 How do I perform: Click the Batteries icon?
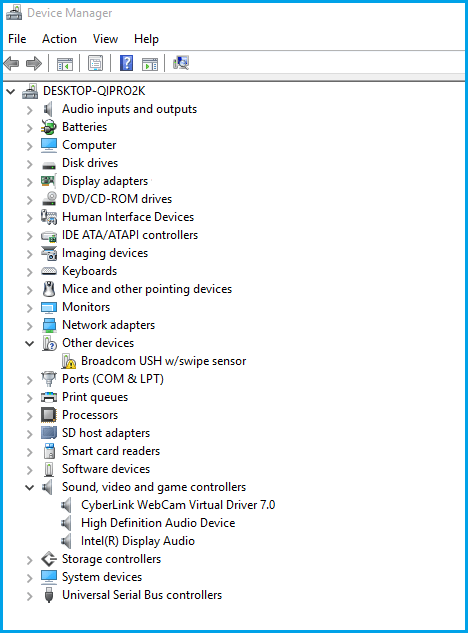click(x=49, y=127)
